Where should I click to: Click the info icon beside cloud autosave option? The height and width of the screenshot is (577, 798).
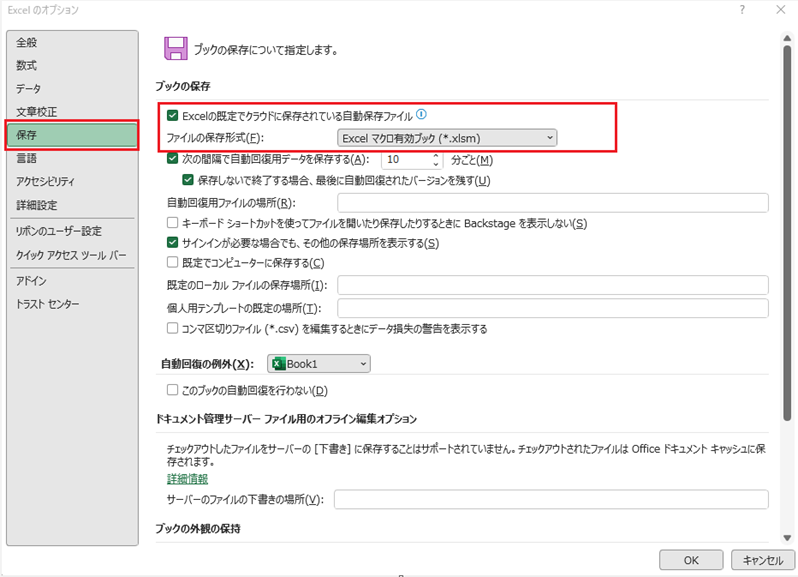point(421,114)
